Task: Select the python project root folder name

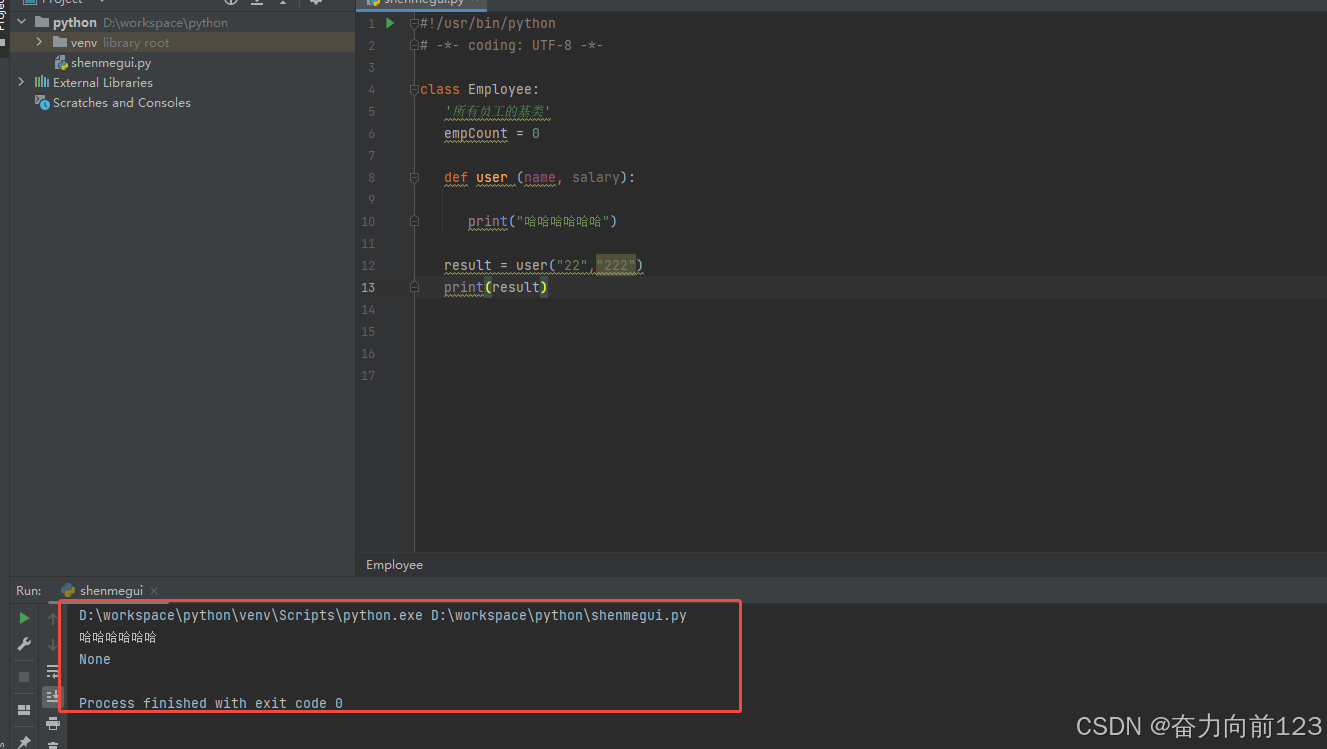Action: [x=75, y=22]
